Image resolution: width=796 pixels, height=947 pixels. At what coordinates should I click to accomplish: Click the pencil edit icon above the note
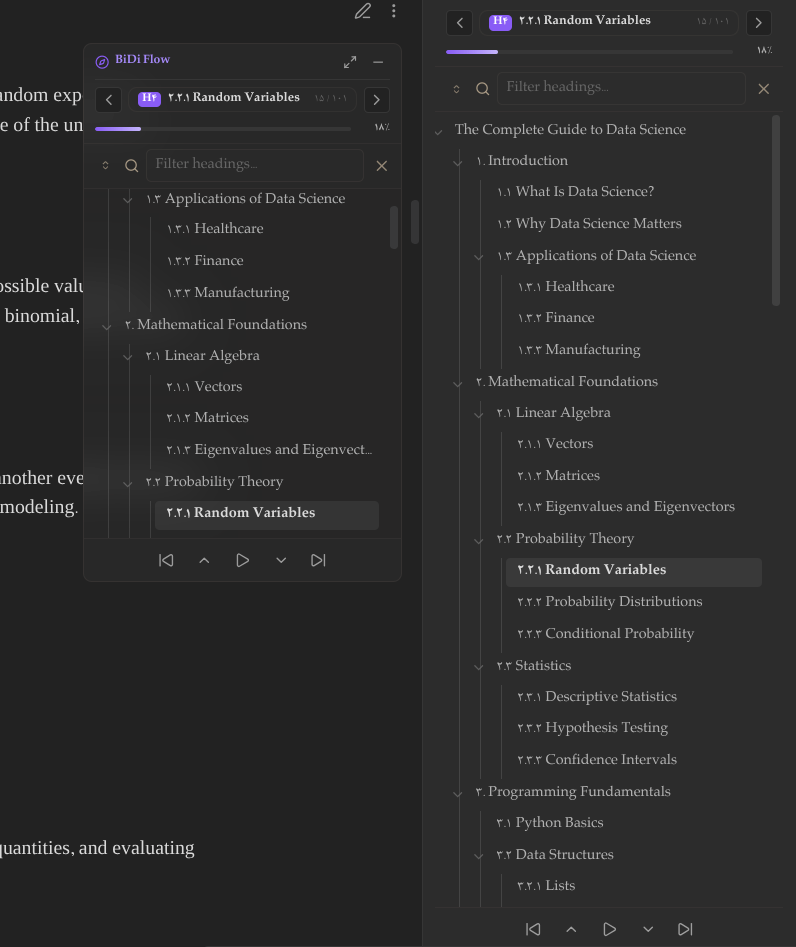362,11
